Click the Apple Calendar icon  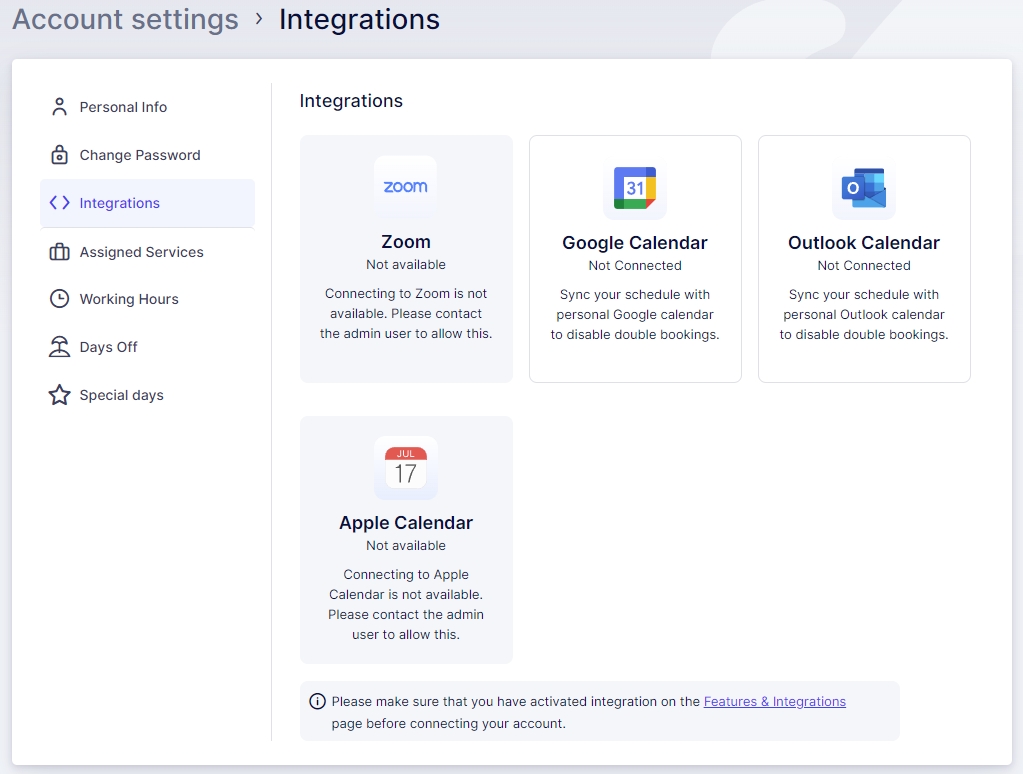click(405, 467)
